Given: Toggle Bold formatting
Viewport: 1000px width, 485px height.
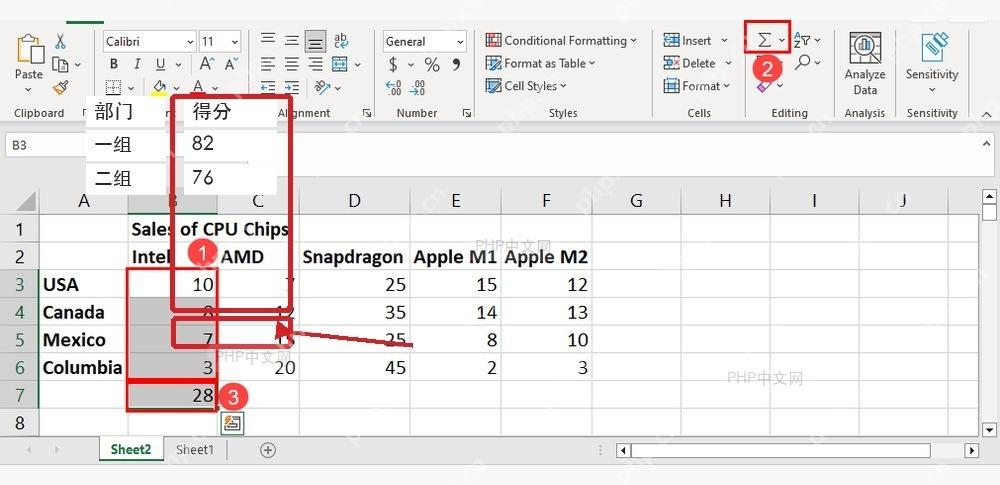Looking at the screenshot, I should pyautogui.click(x=114, y=64).
